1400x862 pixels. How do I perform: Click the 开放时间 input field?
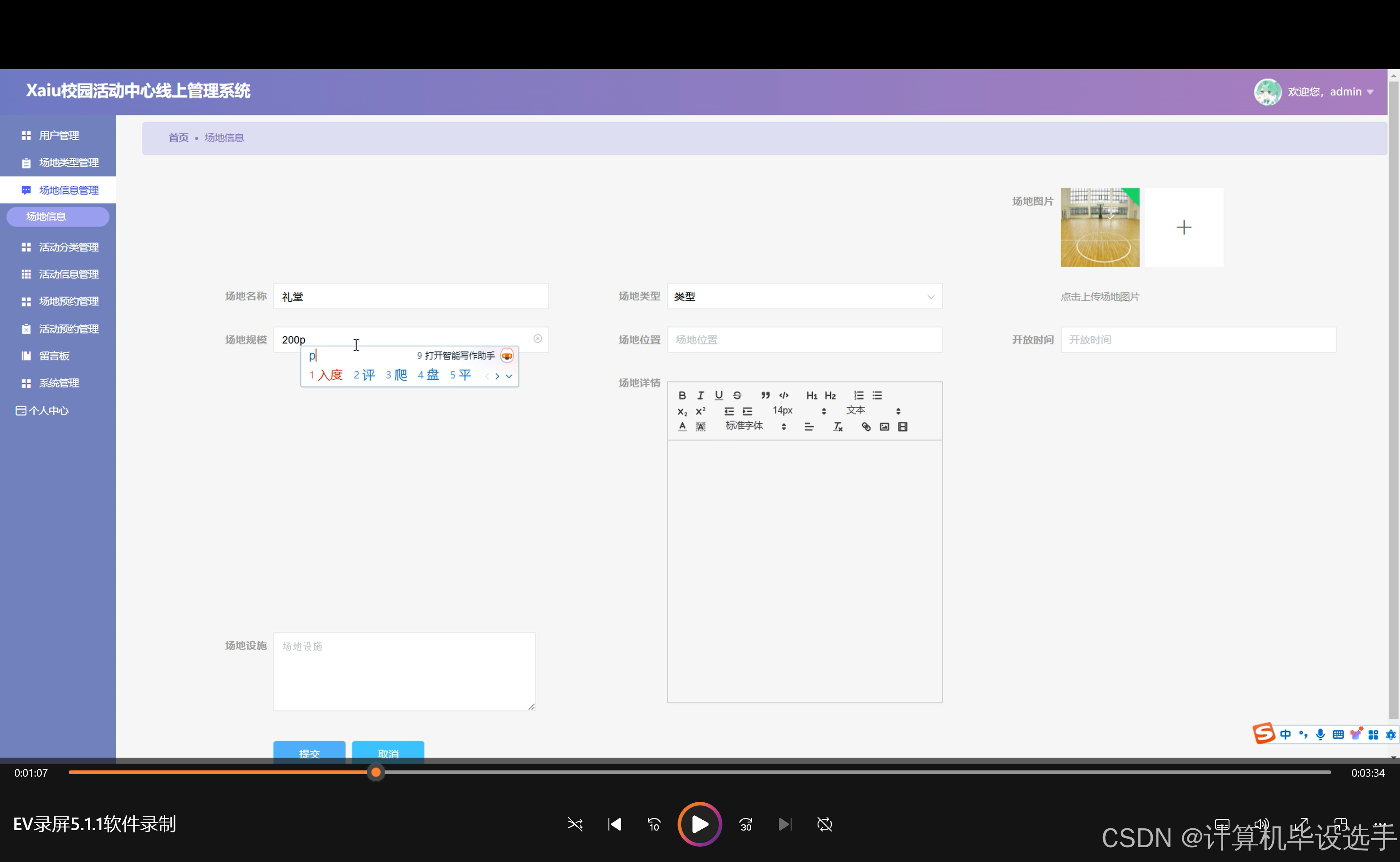pos(1198,340)
